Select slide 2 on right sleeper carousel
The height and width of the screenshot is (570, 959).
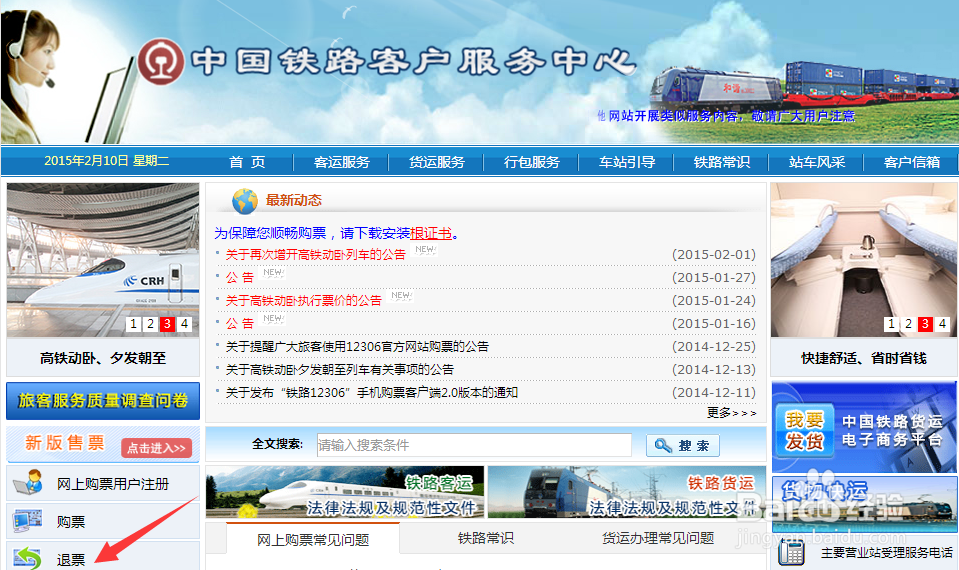point(908,324)
